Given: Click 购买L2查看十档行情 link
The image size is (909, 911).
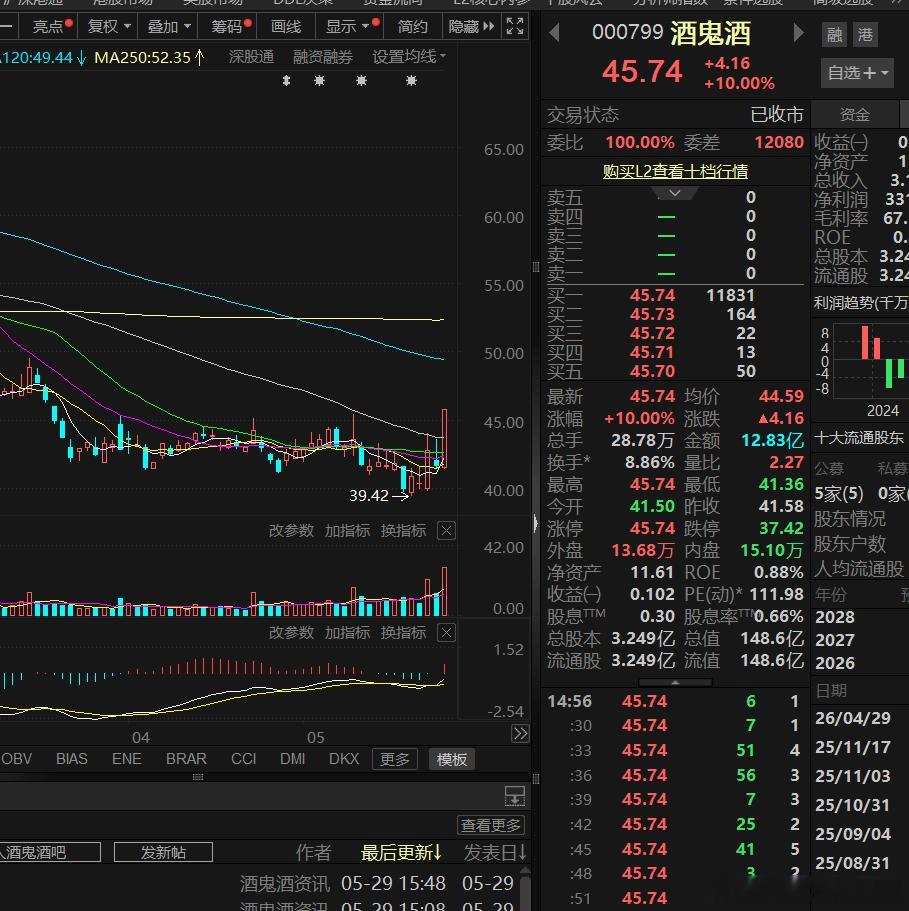Looking at the screenshot, I should [x=675, y=171].
